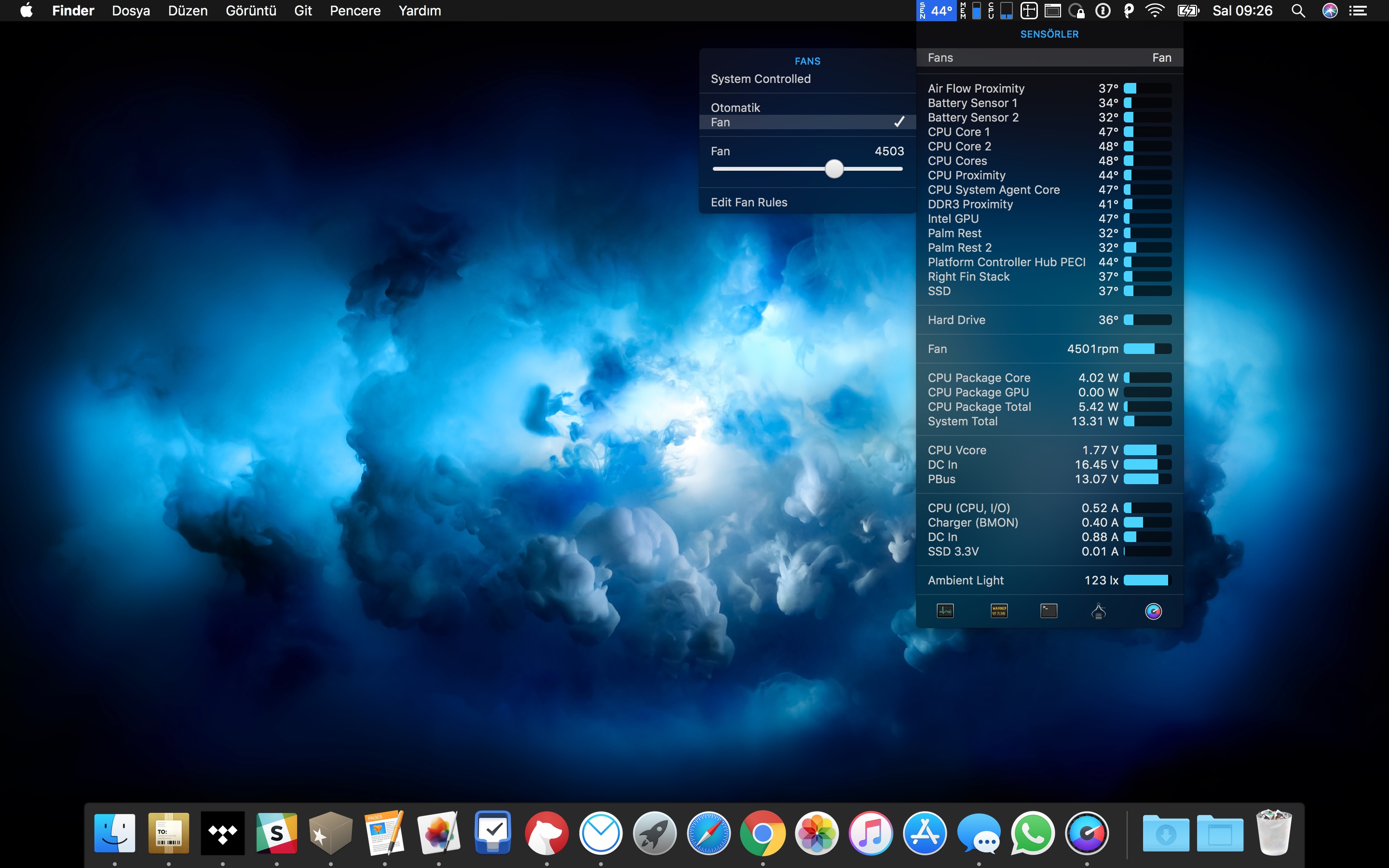Image resolution: width=1389 pixels, height=868 pixels.
Task: Select Fans tab in sensor panel header
Action: pos(940,57)
